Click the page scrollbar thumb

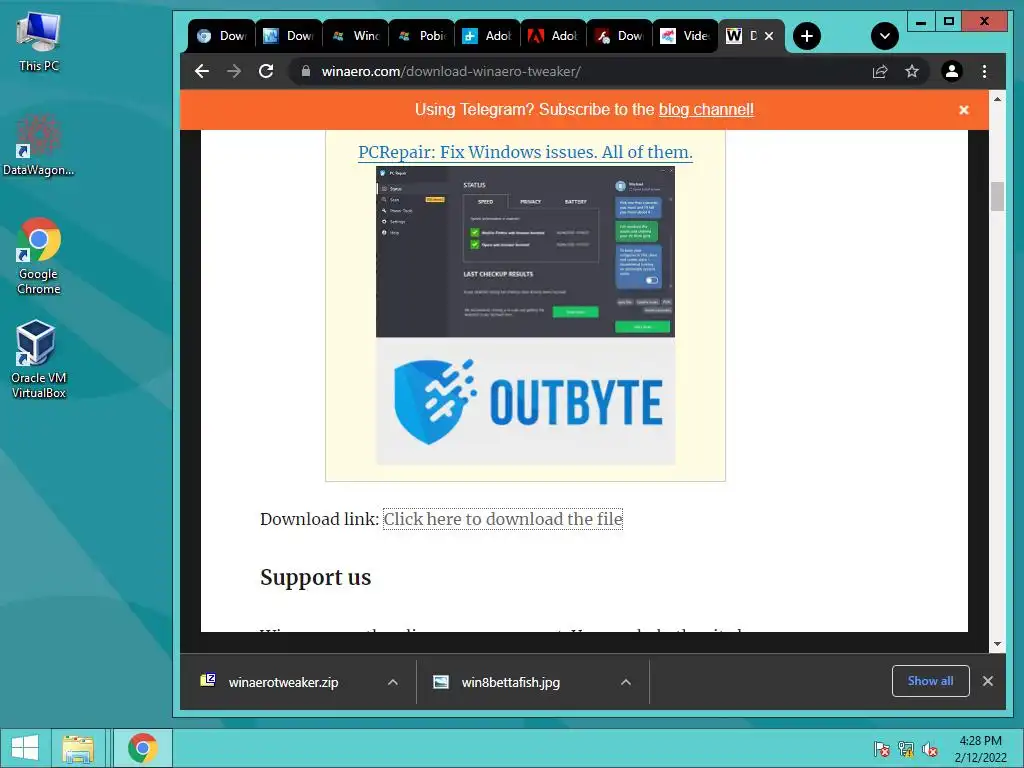point(997,197)
